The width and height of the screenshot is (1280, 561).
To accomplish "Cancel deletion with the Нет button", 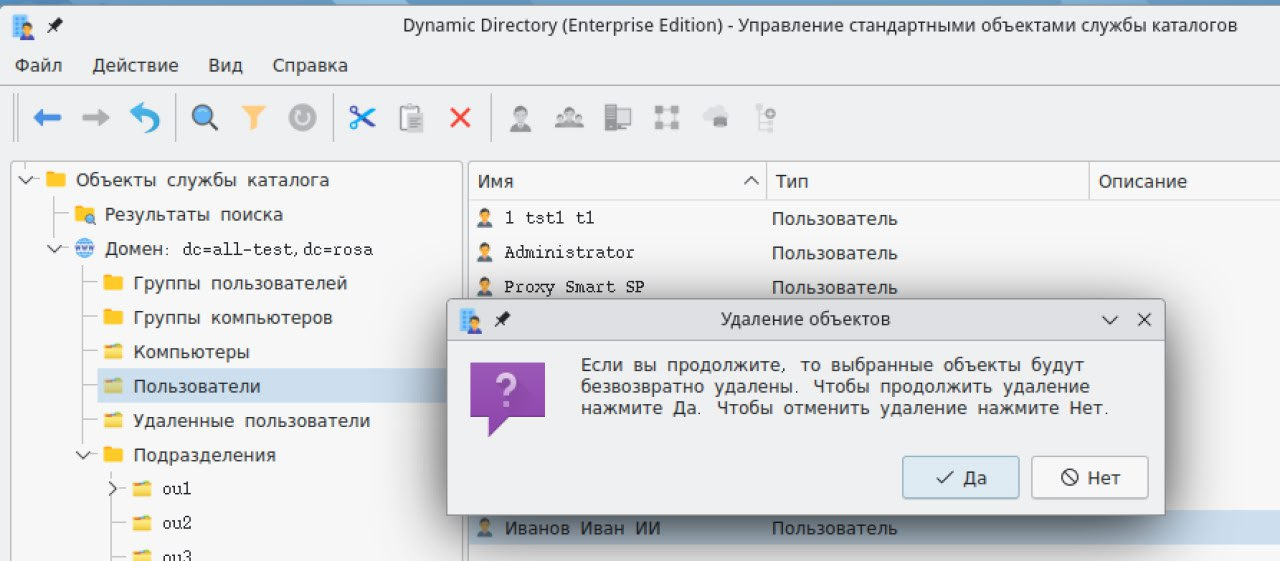I will (1089, 478).
